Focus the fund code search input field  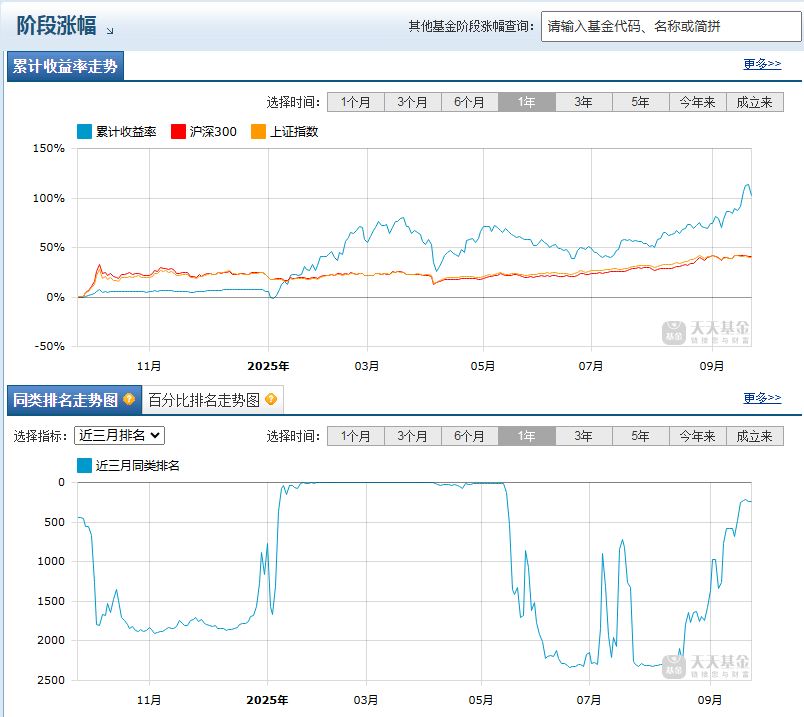671,26
